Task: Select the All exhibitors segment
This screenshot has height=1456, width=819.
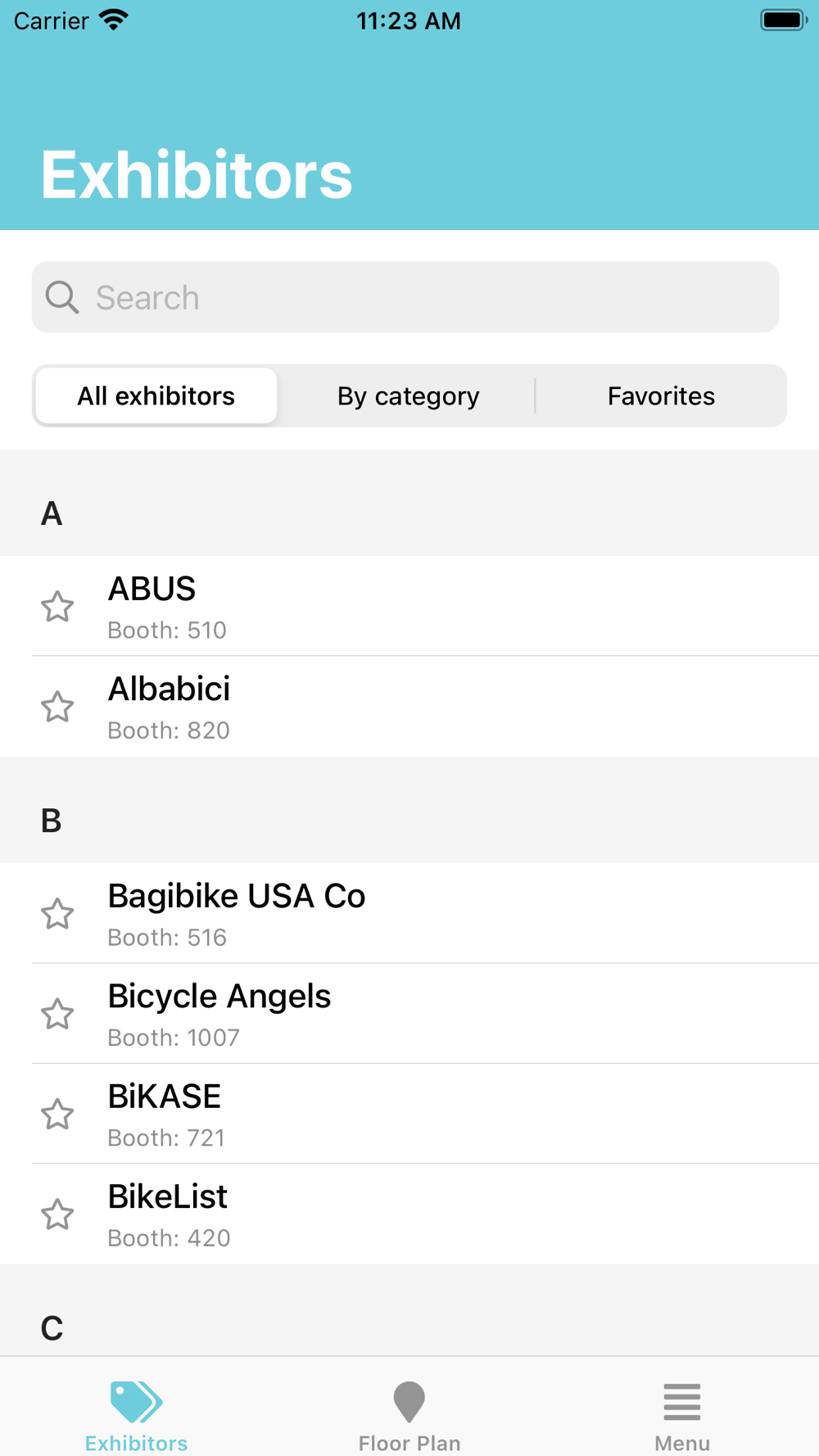Action: (156, 396)
